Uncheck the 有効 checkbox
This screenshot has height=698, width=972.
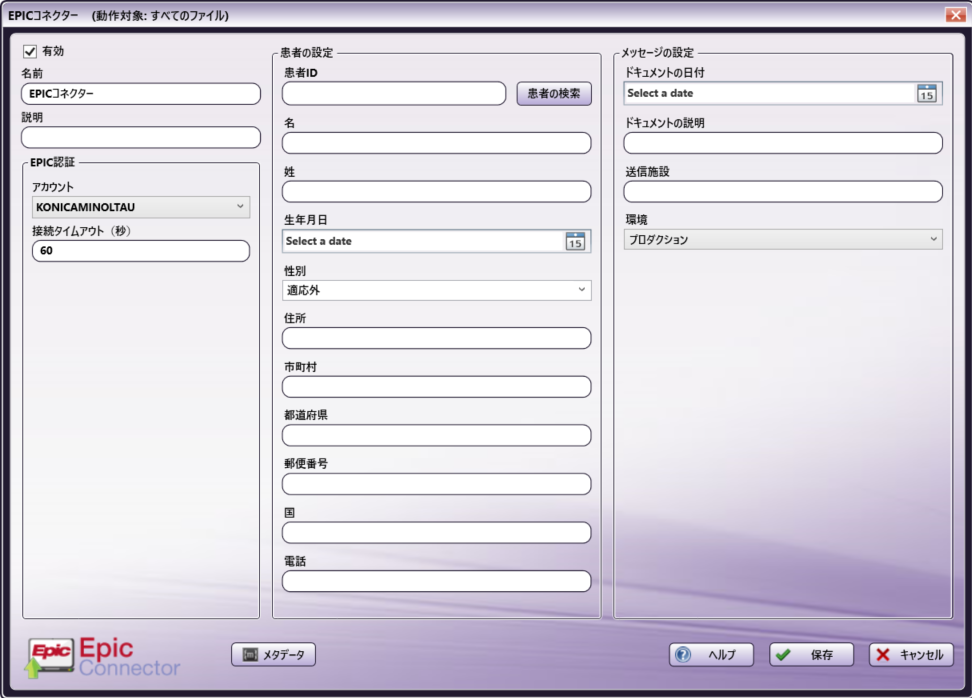(30, 51)
